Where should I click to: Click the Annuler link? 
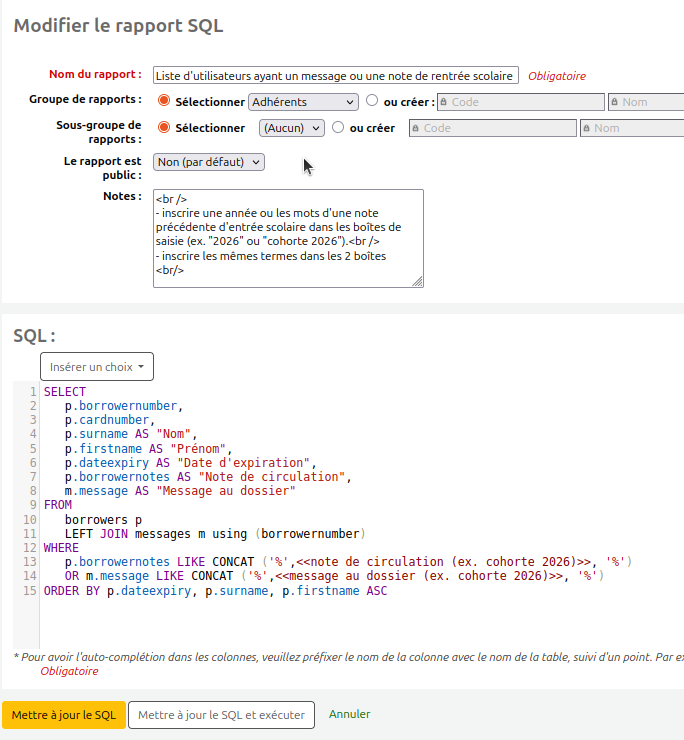pyautogui.click(x=350, y=714)
